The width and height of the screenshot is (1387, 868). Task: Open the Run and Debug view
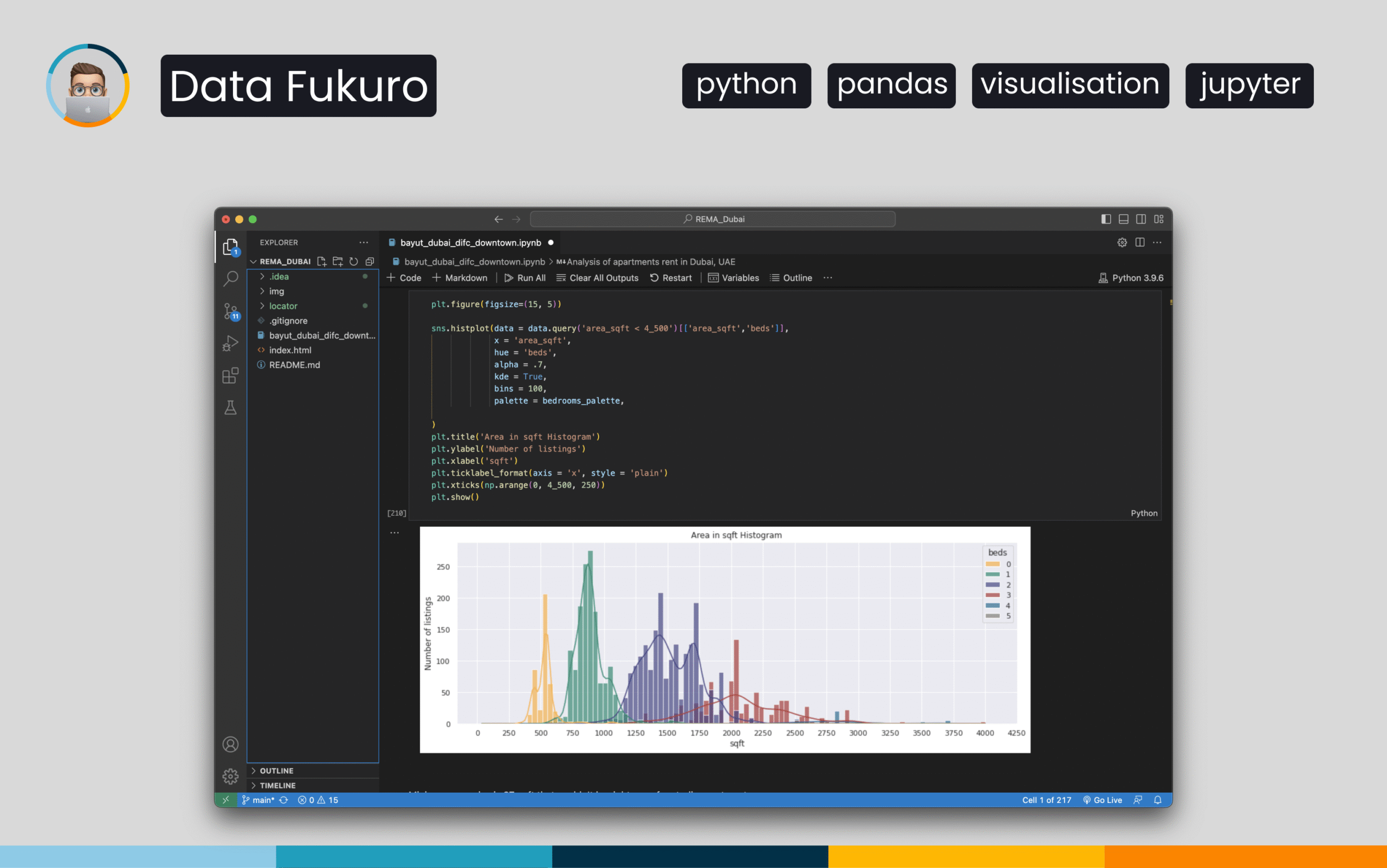click(230, 344)
